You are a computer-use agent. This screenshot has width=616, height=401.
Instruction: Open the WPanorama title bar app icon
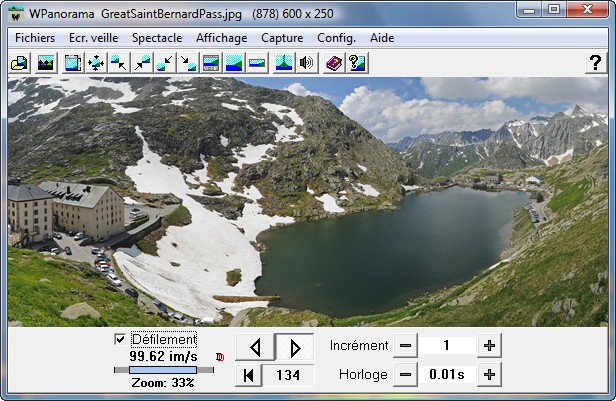[16, 14]
